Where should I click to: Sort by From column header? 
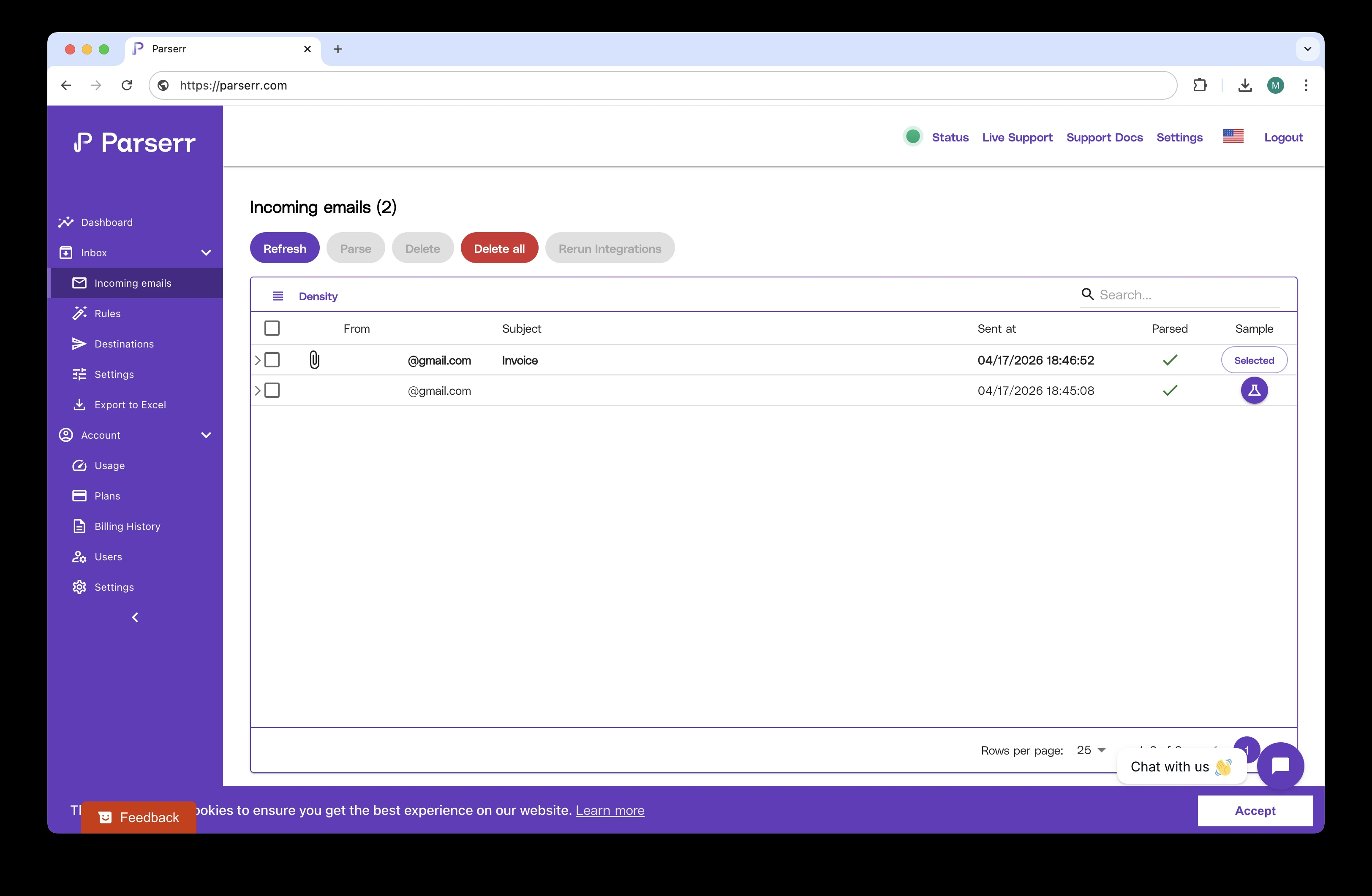coord(357,329)
